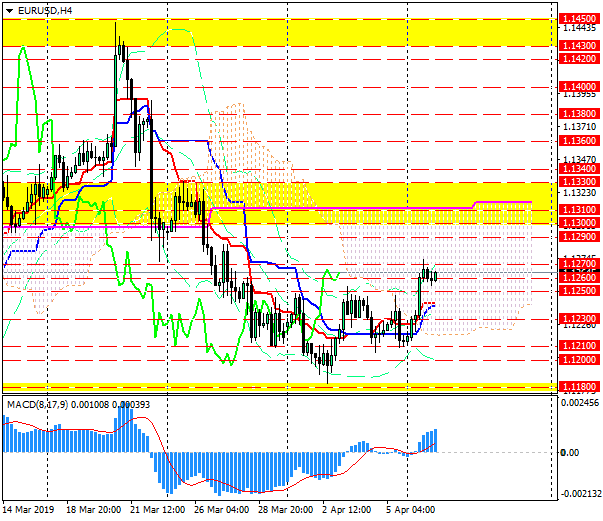
Task: Click the 1.14000 price level tag
Action: click(579, 87)
